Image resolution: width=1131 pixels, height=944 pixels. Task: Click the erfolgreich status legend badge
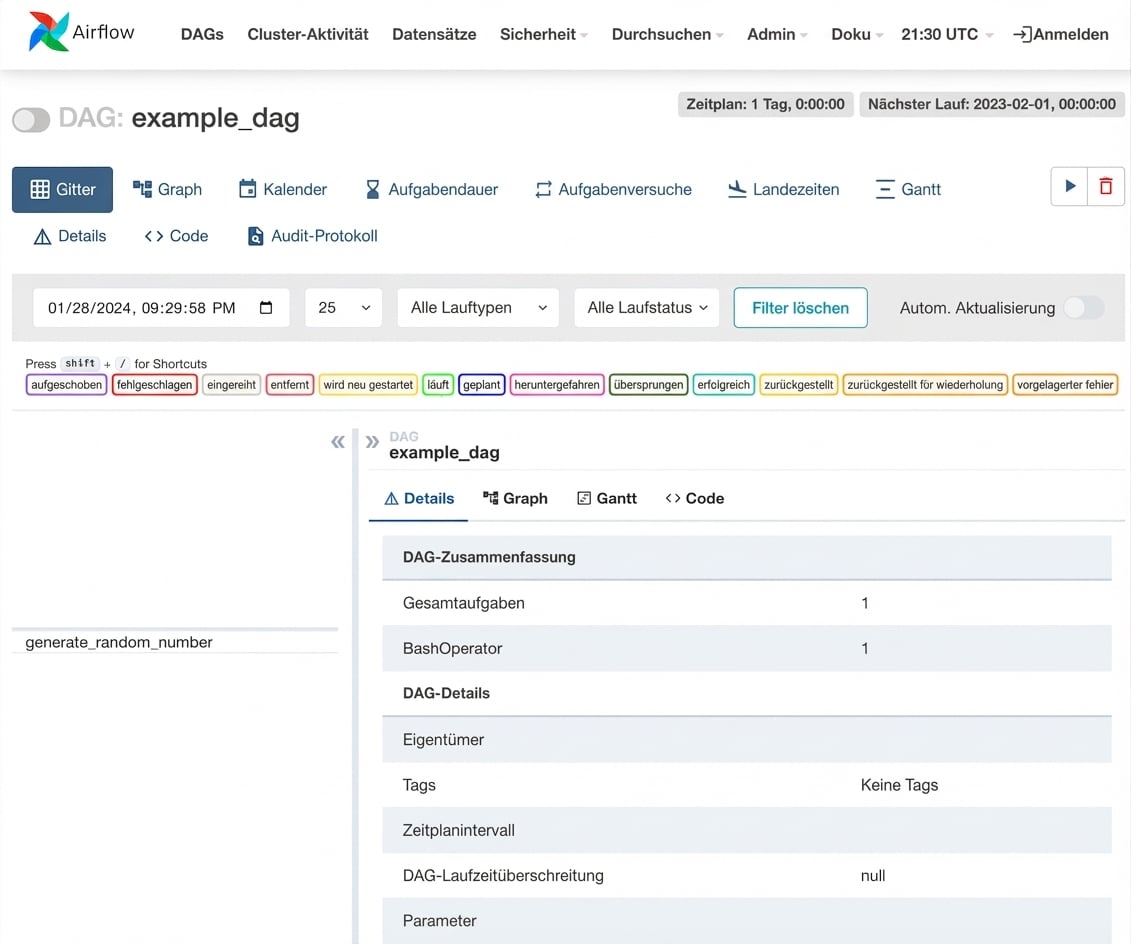[x=723, y=385]
